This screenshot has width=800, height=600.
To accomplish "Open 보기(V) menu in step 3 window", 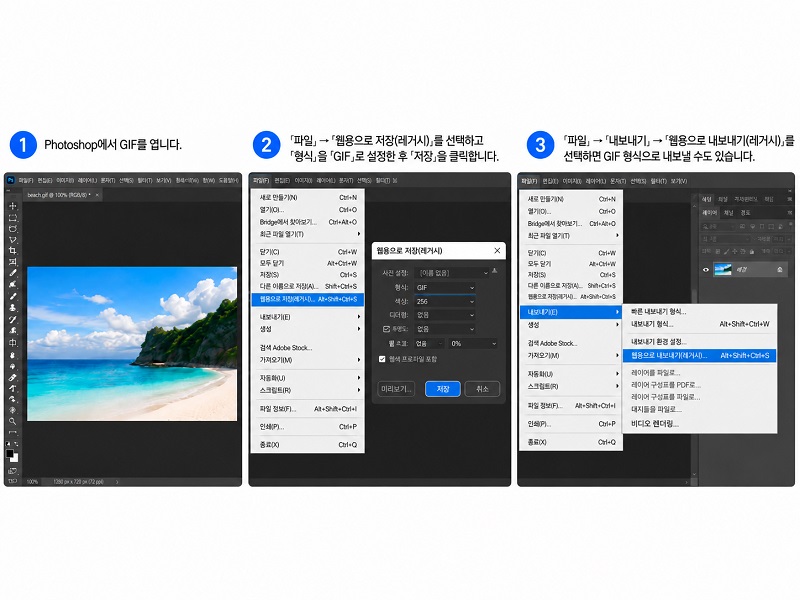I will [679, 181].
